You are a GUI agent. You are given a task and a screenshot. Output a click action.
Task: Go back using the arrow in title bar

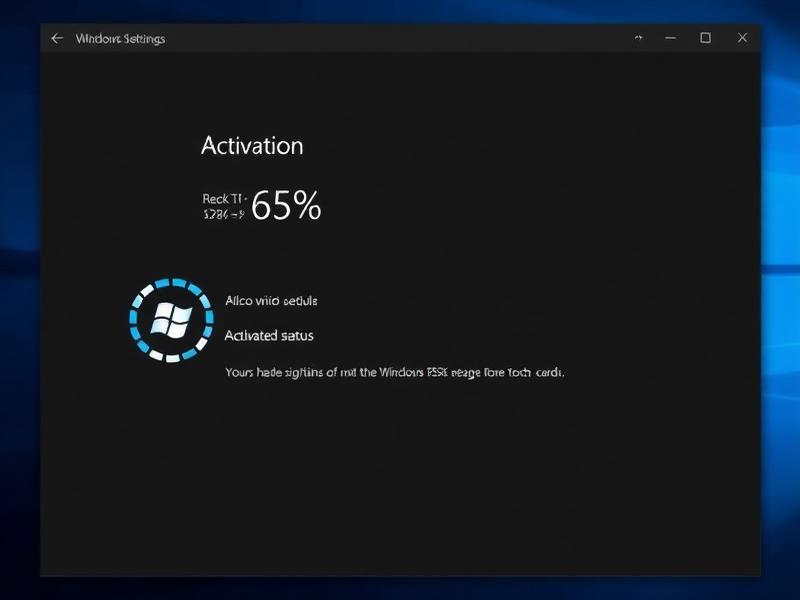click(x=57, y=38)
